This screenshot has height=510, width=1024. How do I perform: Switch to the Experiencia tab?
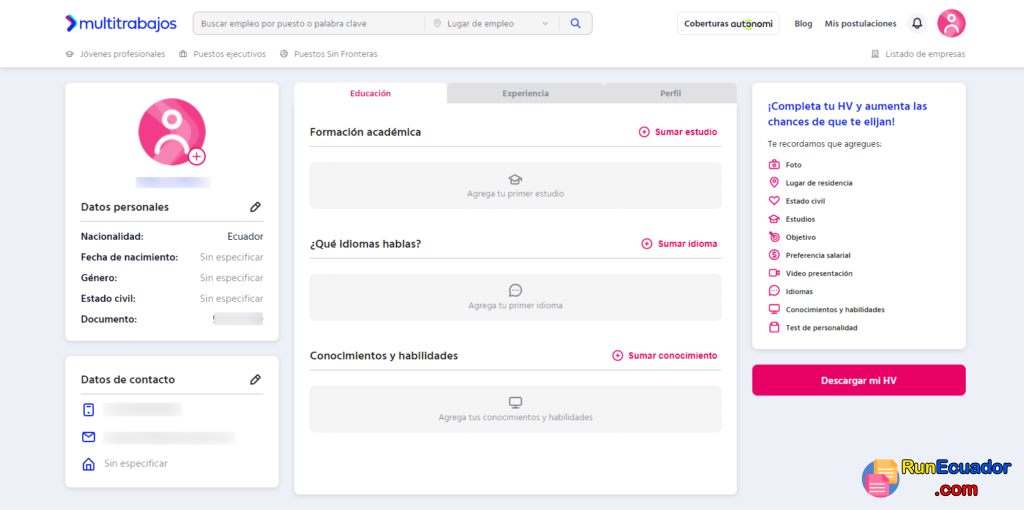525,93
